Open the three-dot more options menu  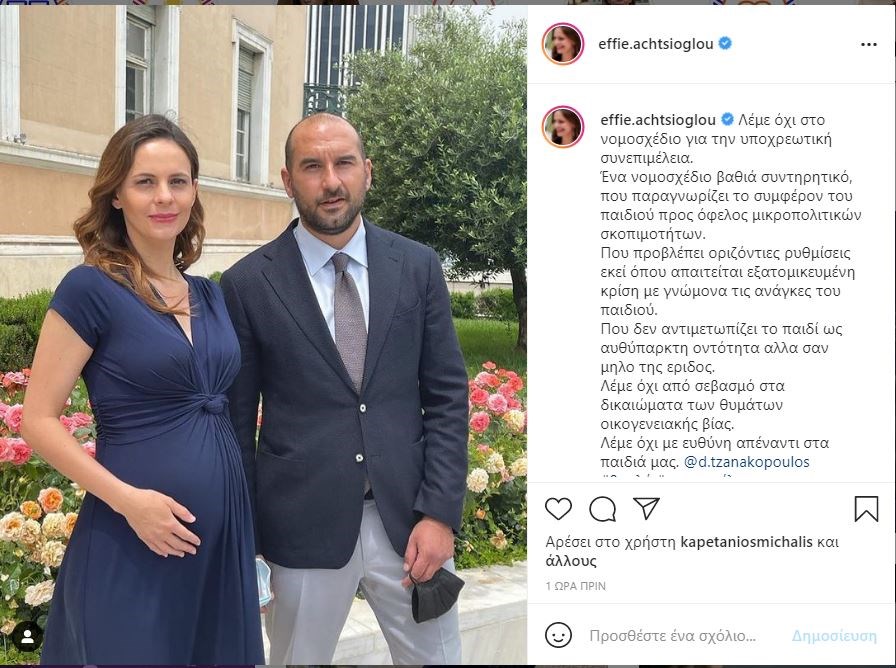(869, 45)
